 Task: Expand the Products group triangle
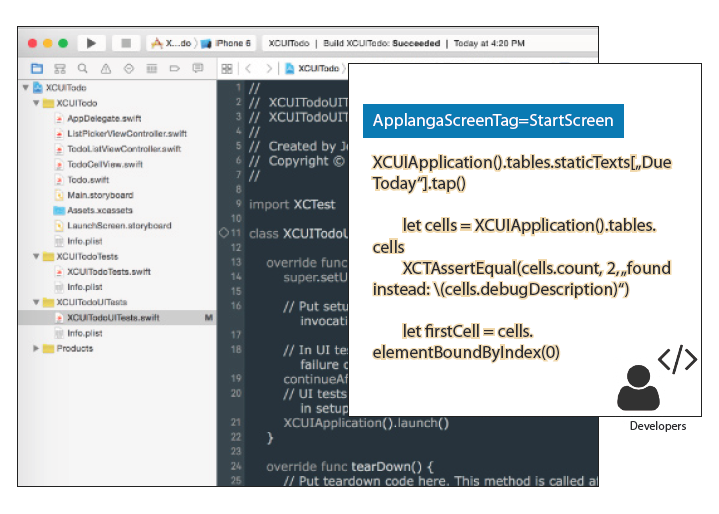pos(36,348)
